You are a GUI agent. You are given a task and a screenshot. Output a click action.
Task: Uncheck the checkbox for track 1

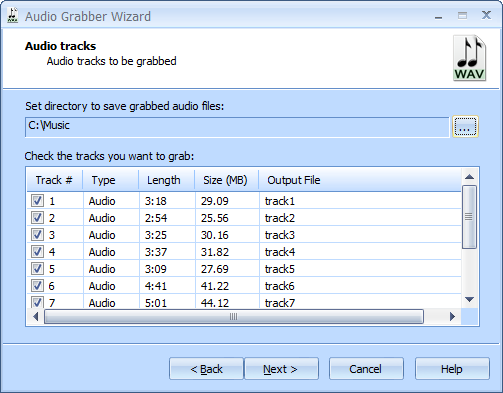click(37, 201)
